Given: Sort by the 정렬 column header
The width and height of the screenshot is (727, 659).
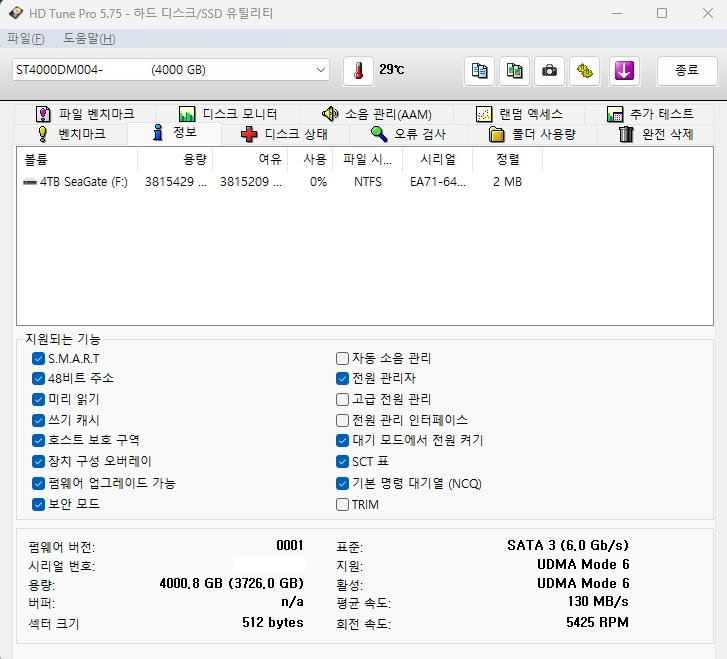Looking at the screenshot, I should [507, 160].
